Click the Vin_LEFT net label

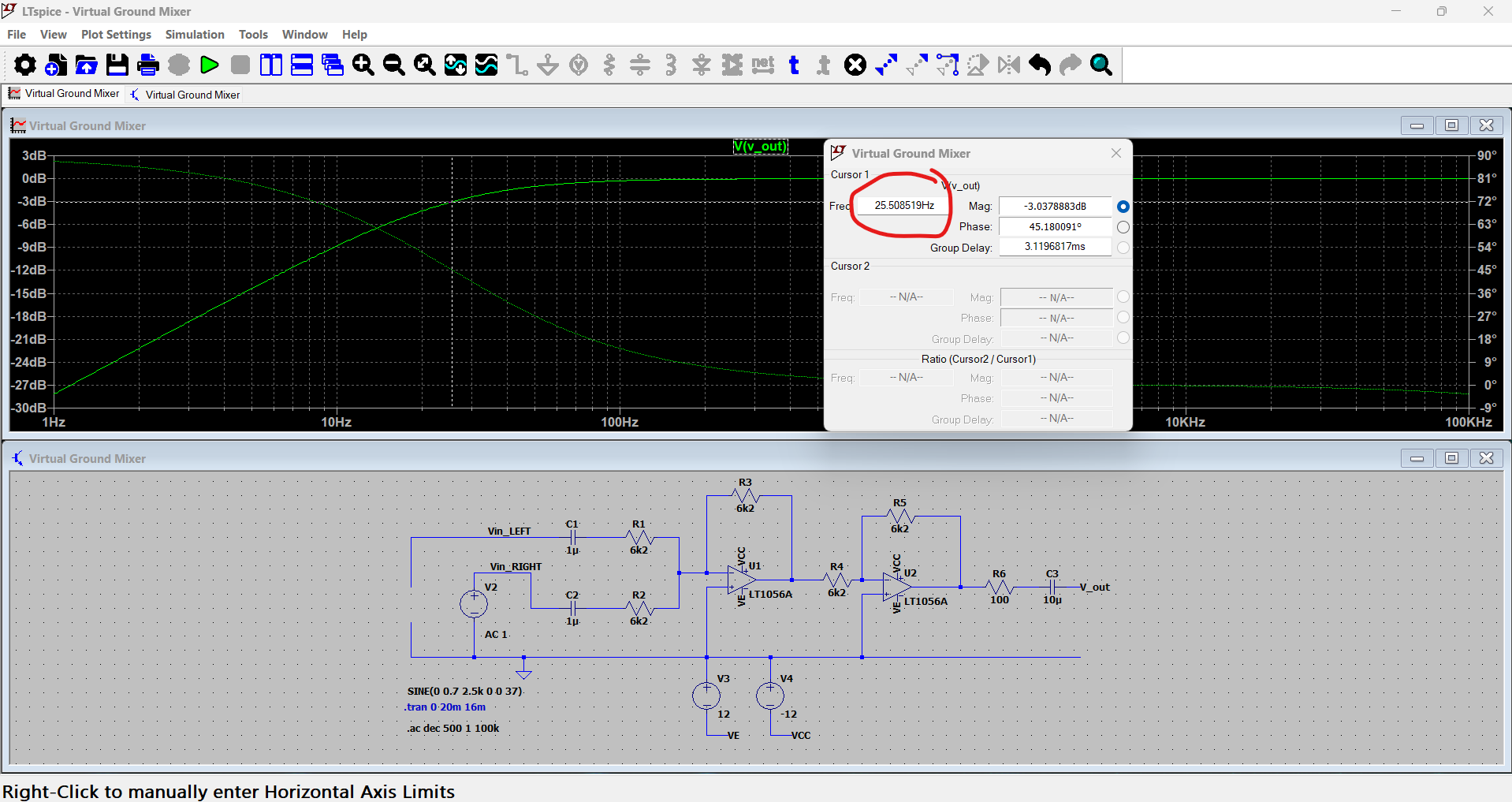[x=509, y=532]
